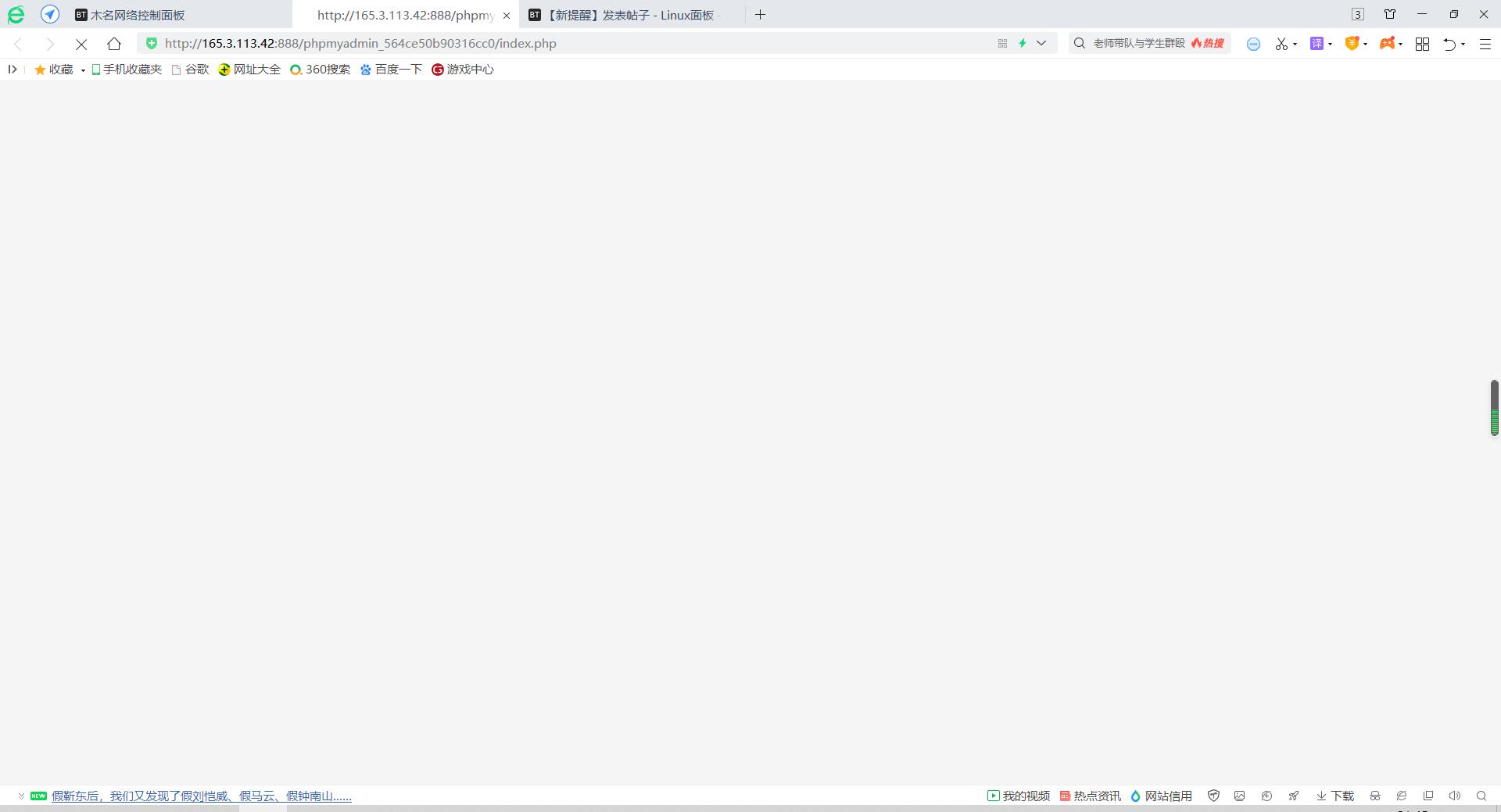Image resolution: width=1501 pixels, height=812 pixels.
Task: Expand the address bar dropdown arrow
Action: pos(1041,44)
